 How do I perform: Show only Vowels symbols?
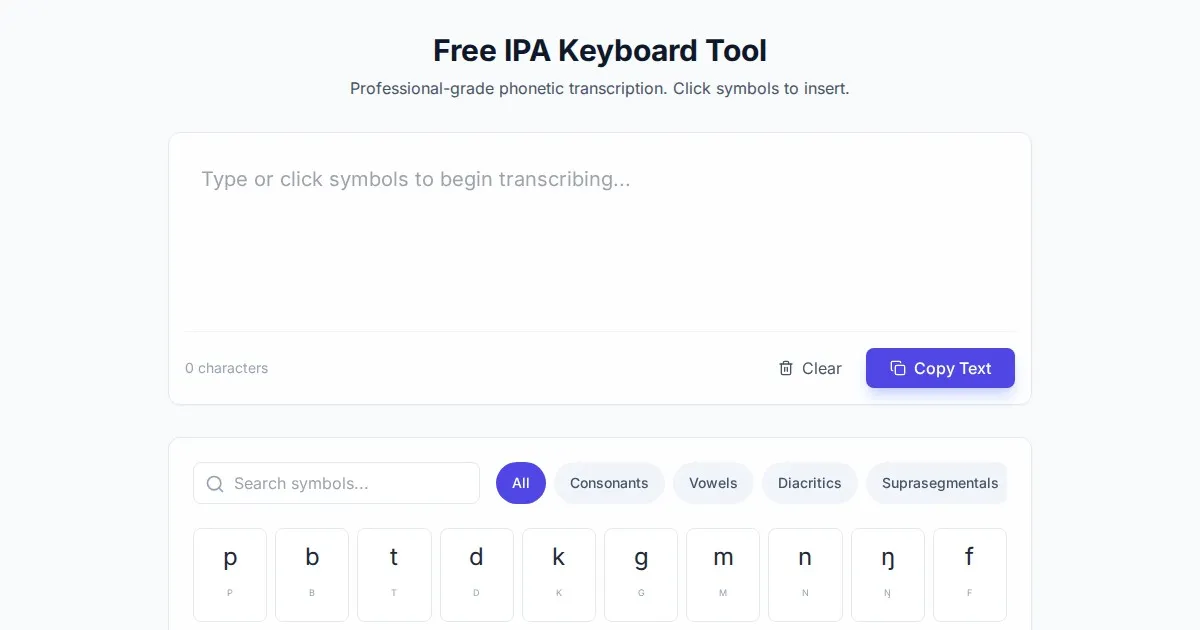click(x=713, y=483)
